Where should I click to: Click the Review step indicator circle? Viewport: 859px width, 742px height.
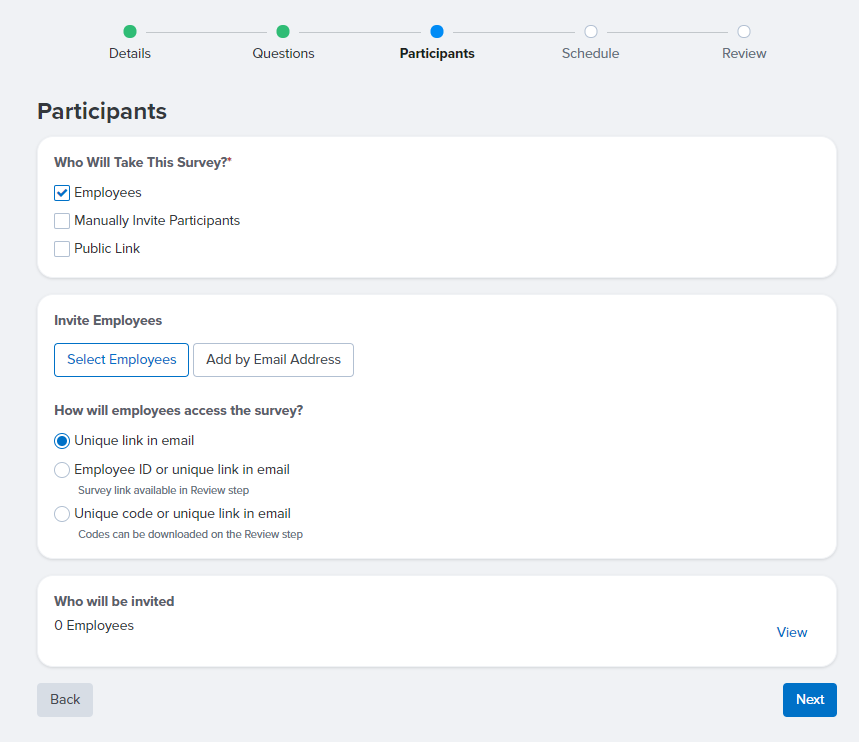click(x=743, y=32)
